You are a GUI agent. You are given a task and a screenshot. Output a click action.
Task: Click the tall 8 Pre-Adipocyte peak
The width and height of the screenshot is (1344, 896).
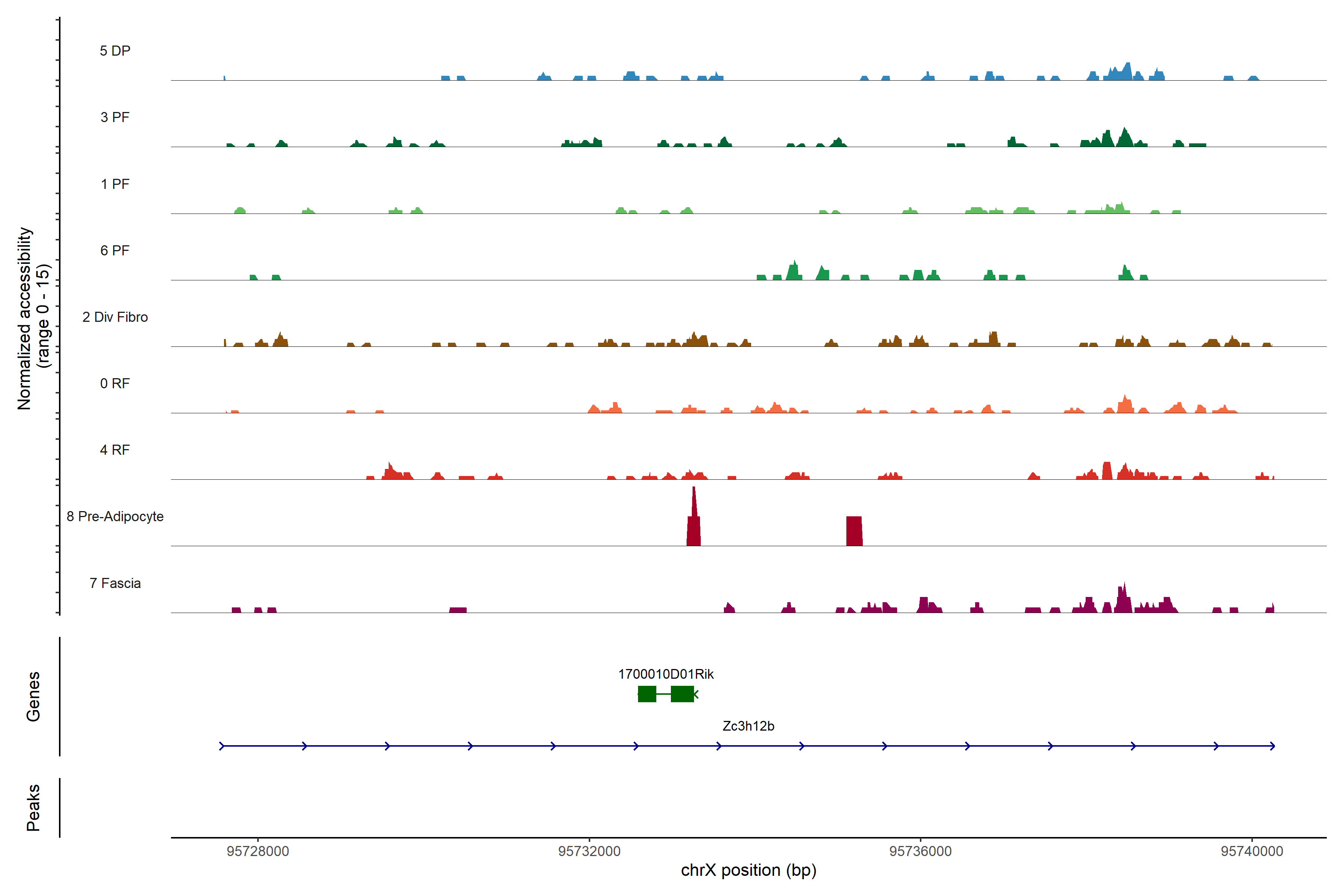click(694, 523)
